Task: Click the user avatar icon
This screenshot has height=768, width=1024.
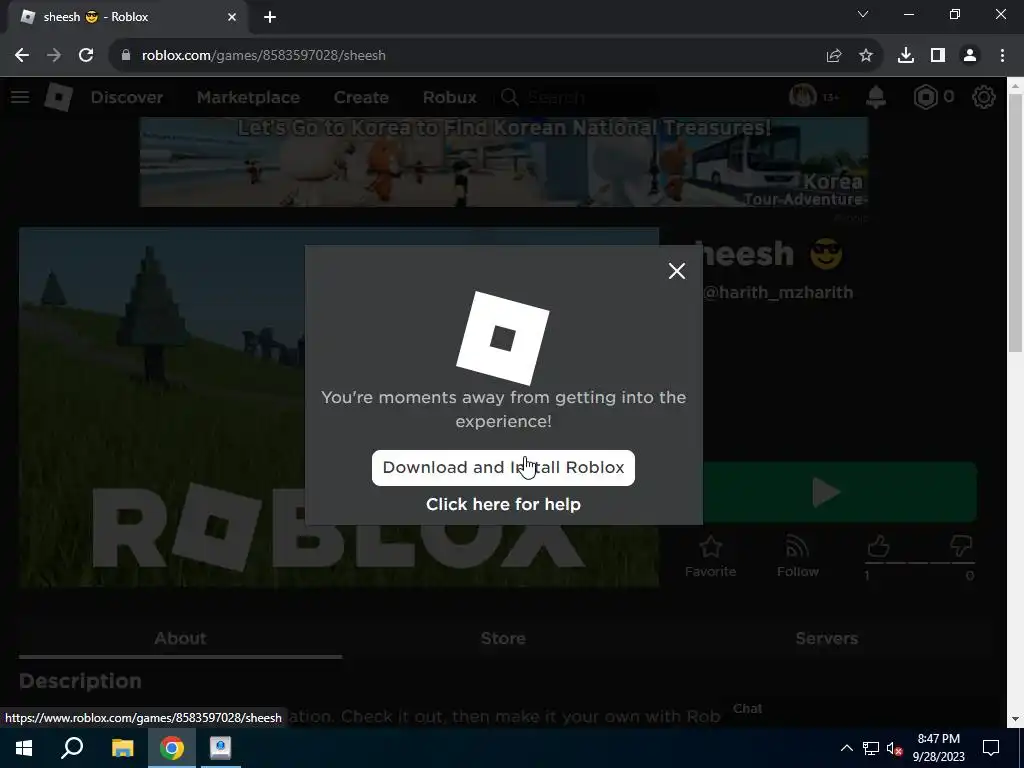Action: pos(803,97)
